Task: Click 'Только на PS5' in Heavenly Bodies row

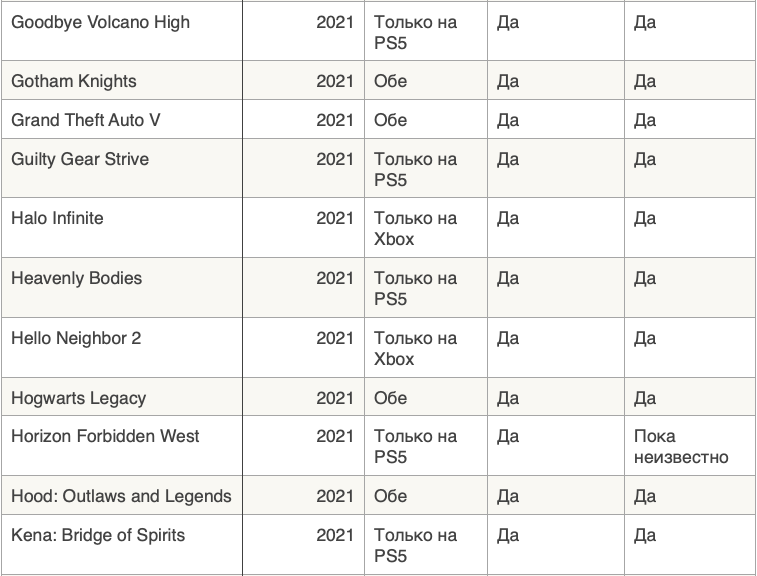Action: tap(415, 289)
